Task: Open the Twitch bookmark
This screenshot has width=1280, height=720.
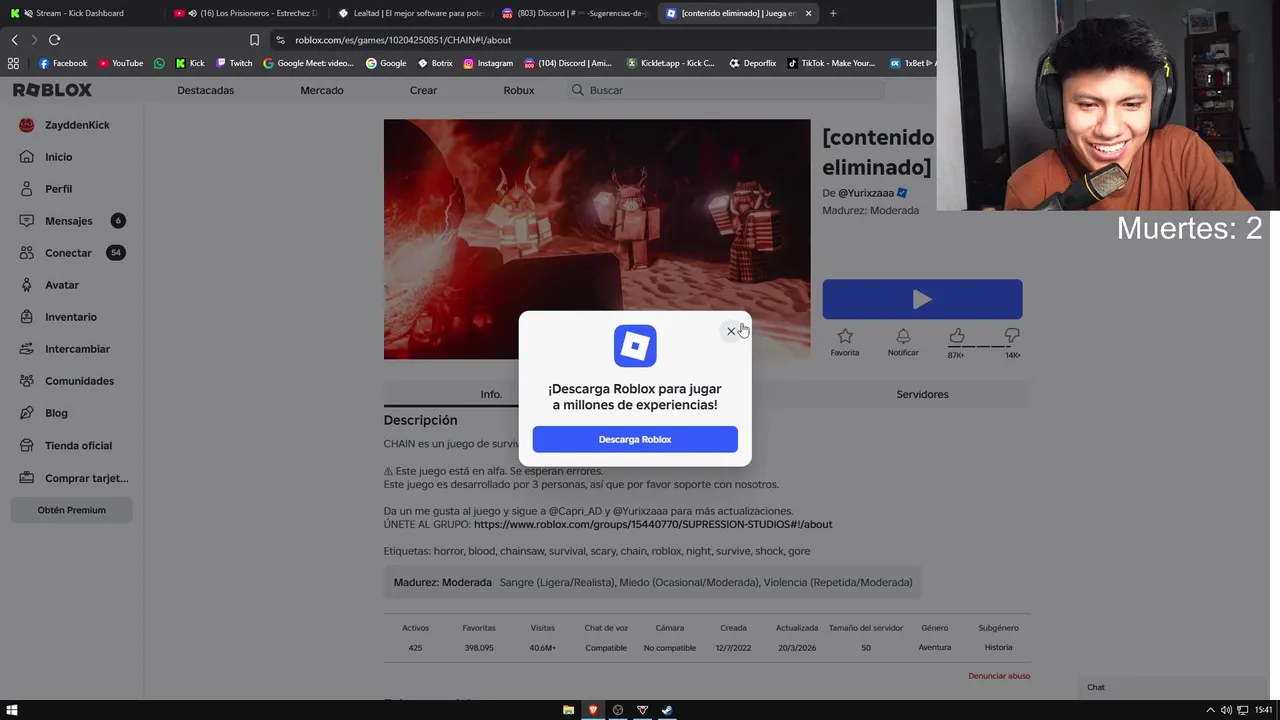Action: (234, 63)
